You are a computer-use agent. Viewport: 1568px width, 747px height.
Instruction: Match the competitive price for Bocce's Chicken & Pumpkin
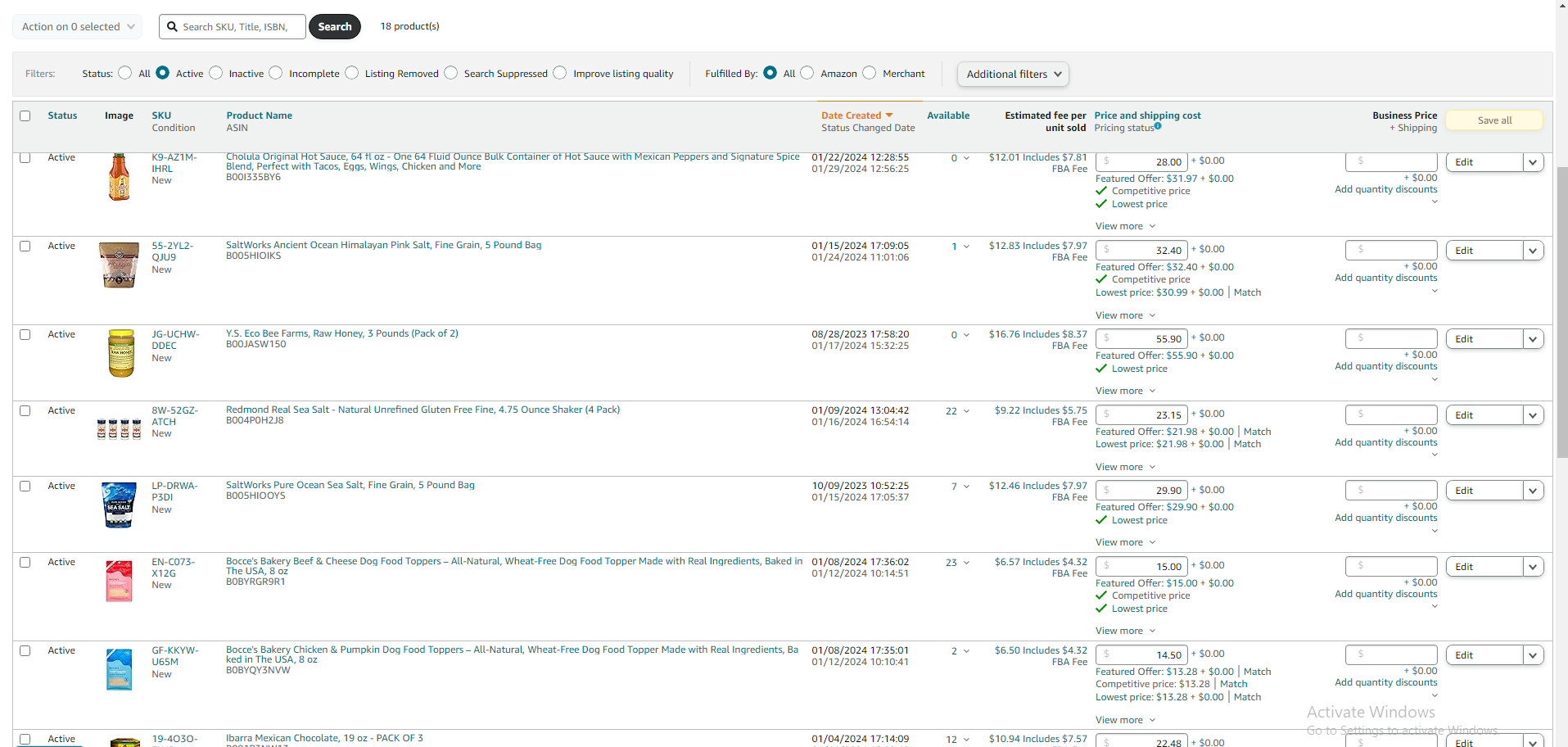(x=1233, y=684)
